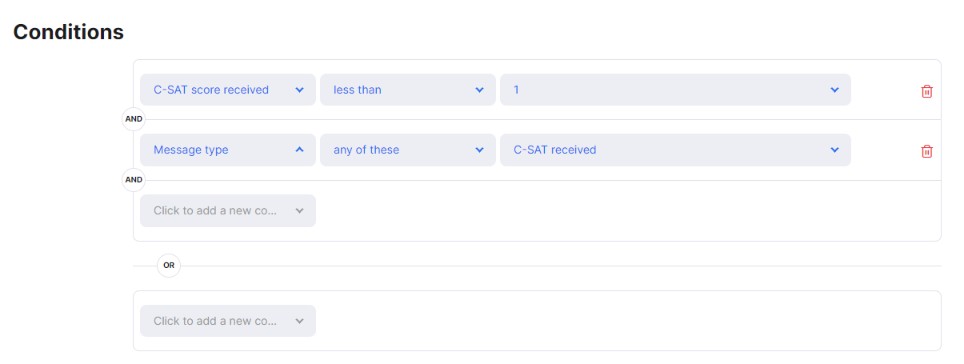Open the score value dropdown showing 1
964x364 pixels.
[675, 90]
